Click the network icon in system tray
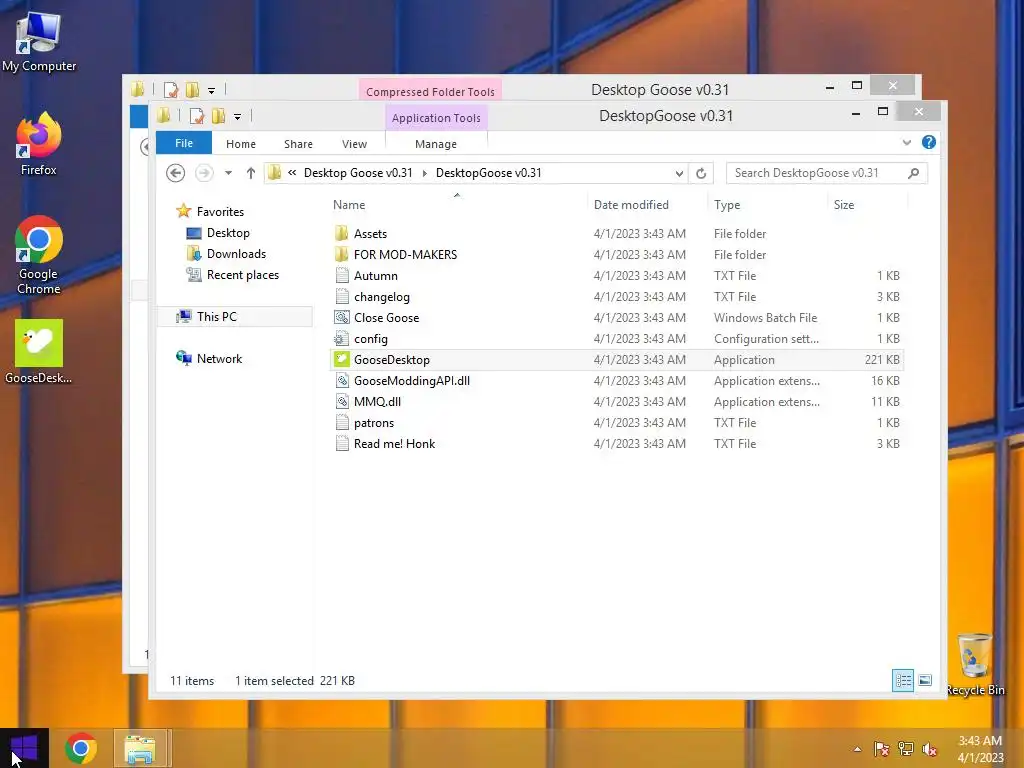This screenshot has height=768, width=1024. tap(905, 749)
